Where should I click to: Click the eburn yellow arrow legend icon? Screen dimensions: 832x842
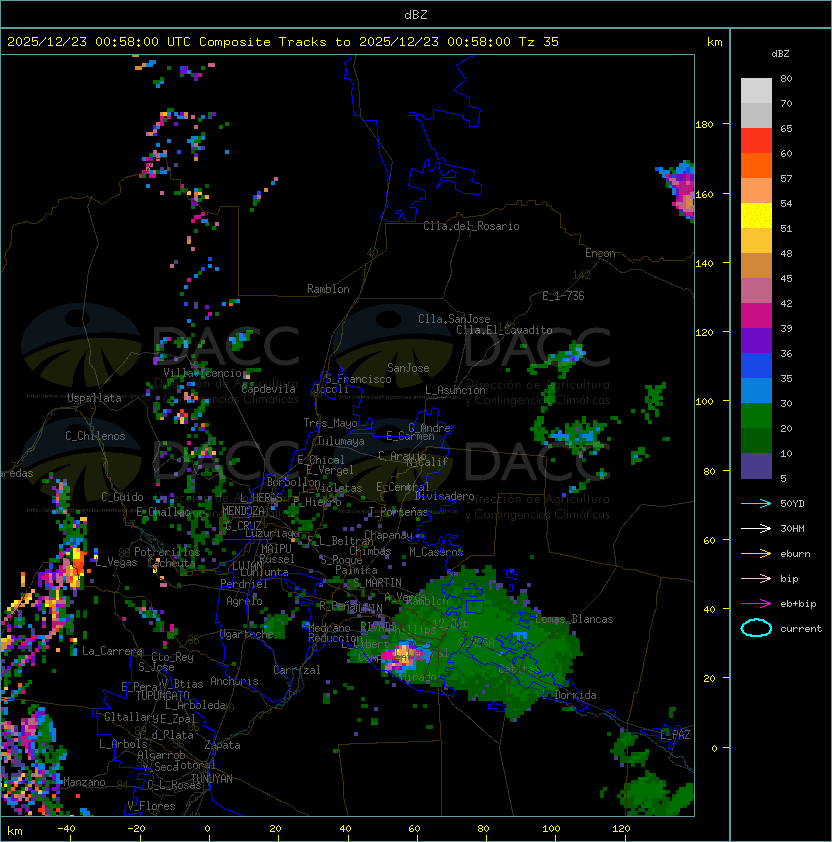756,554
